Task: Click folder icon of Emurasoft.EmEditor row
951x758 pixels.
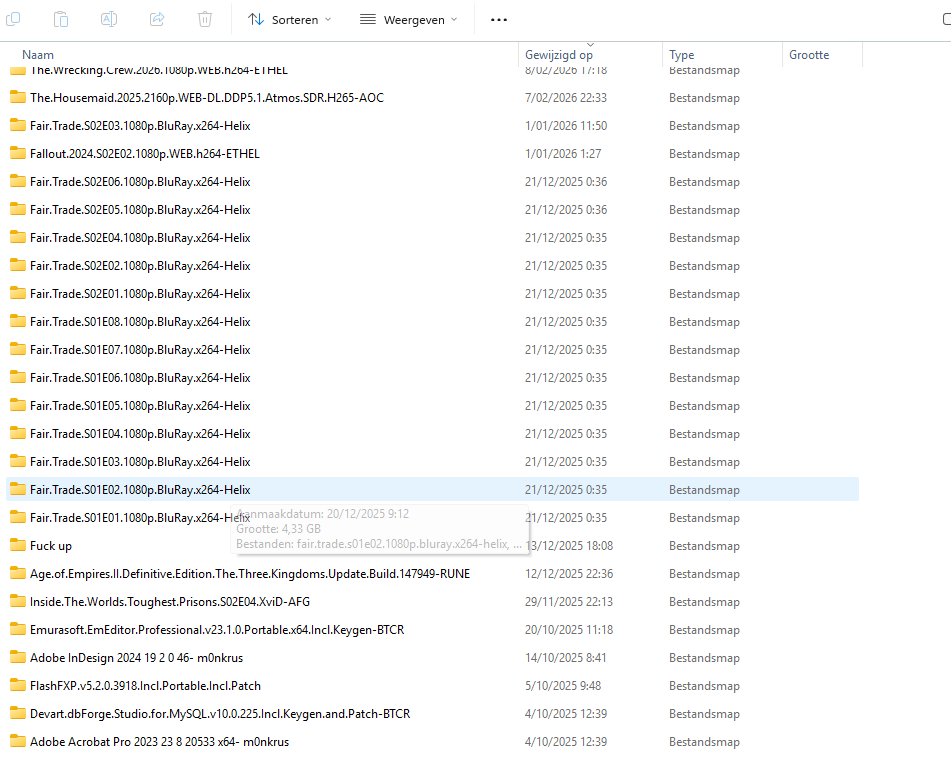Action: click(18, 629)
